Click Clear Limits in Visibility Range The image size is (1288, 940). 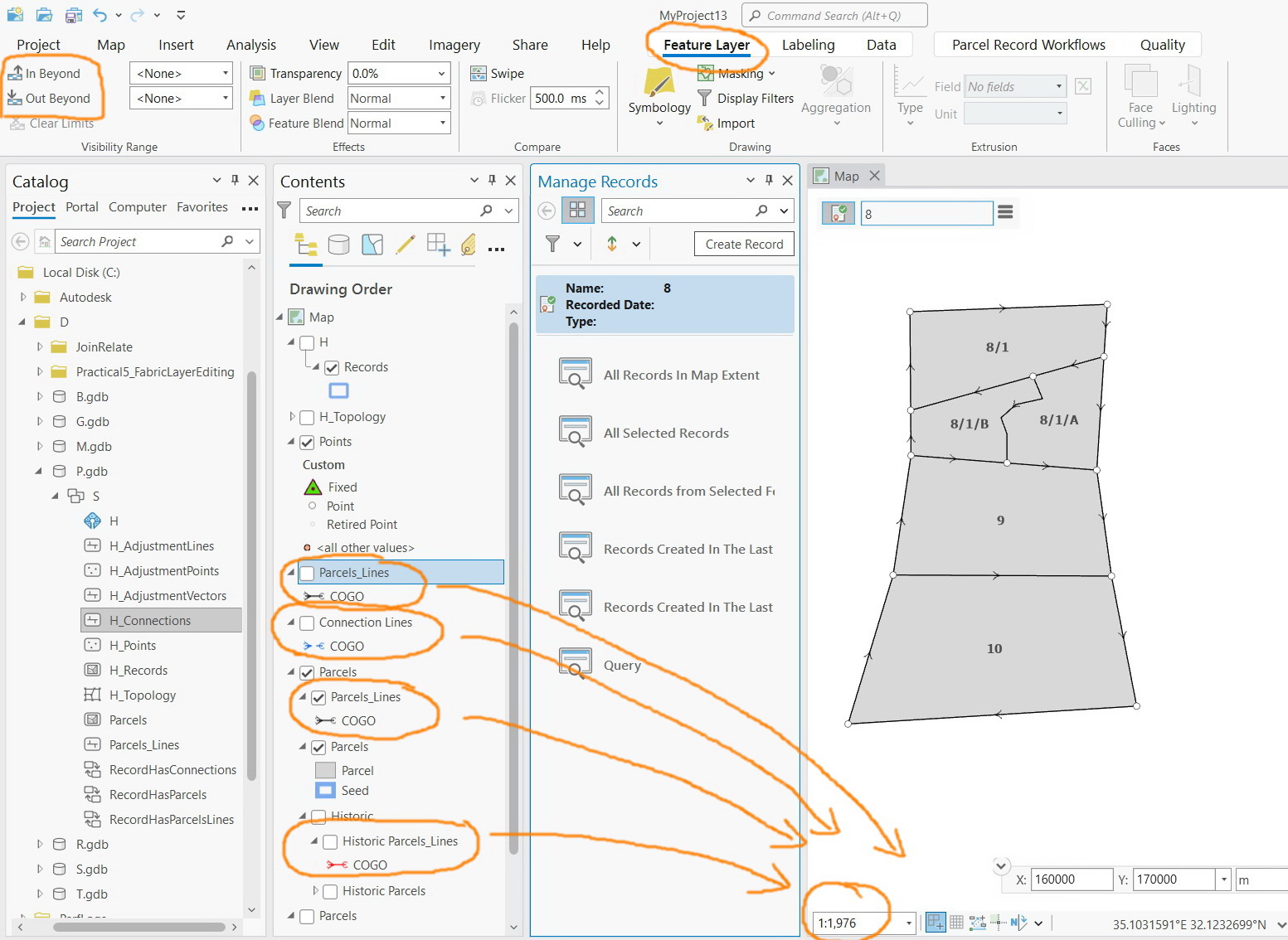pyautogui.click(x=61, y=123)
